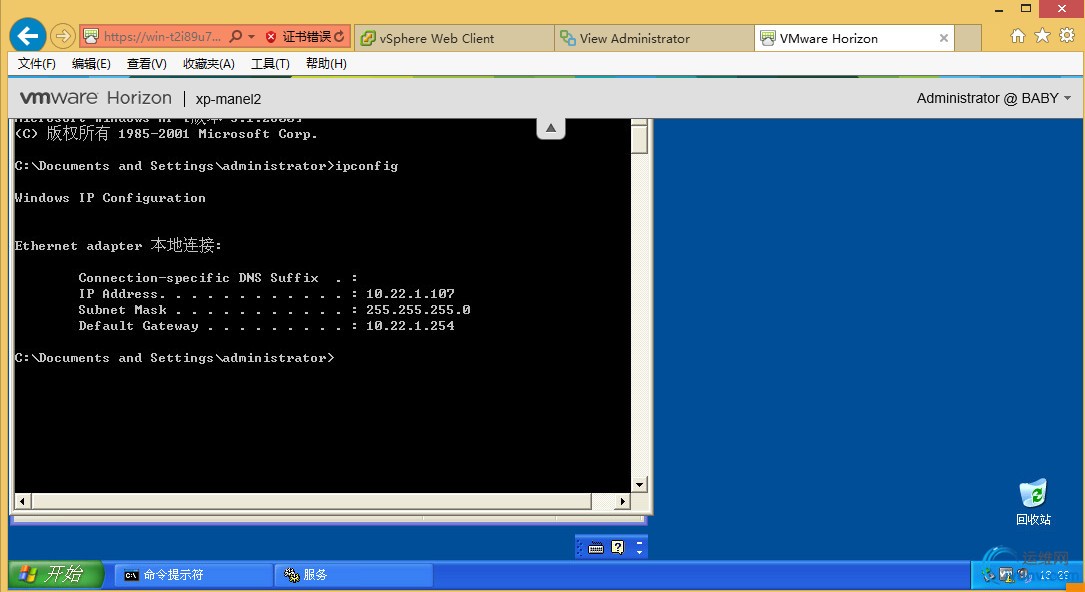
Task: Click the volume speaker tray icon
Action: pyautogui.click(x=1024, y=575)
